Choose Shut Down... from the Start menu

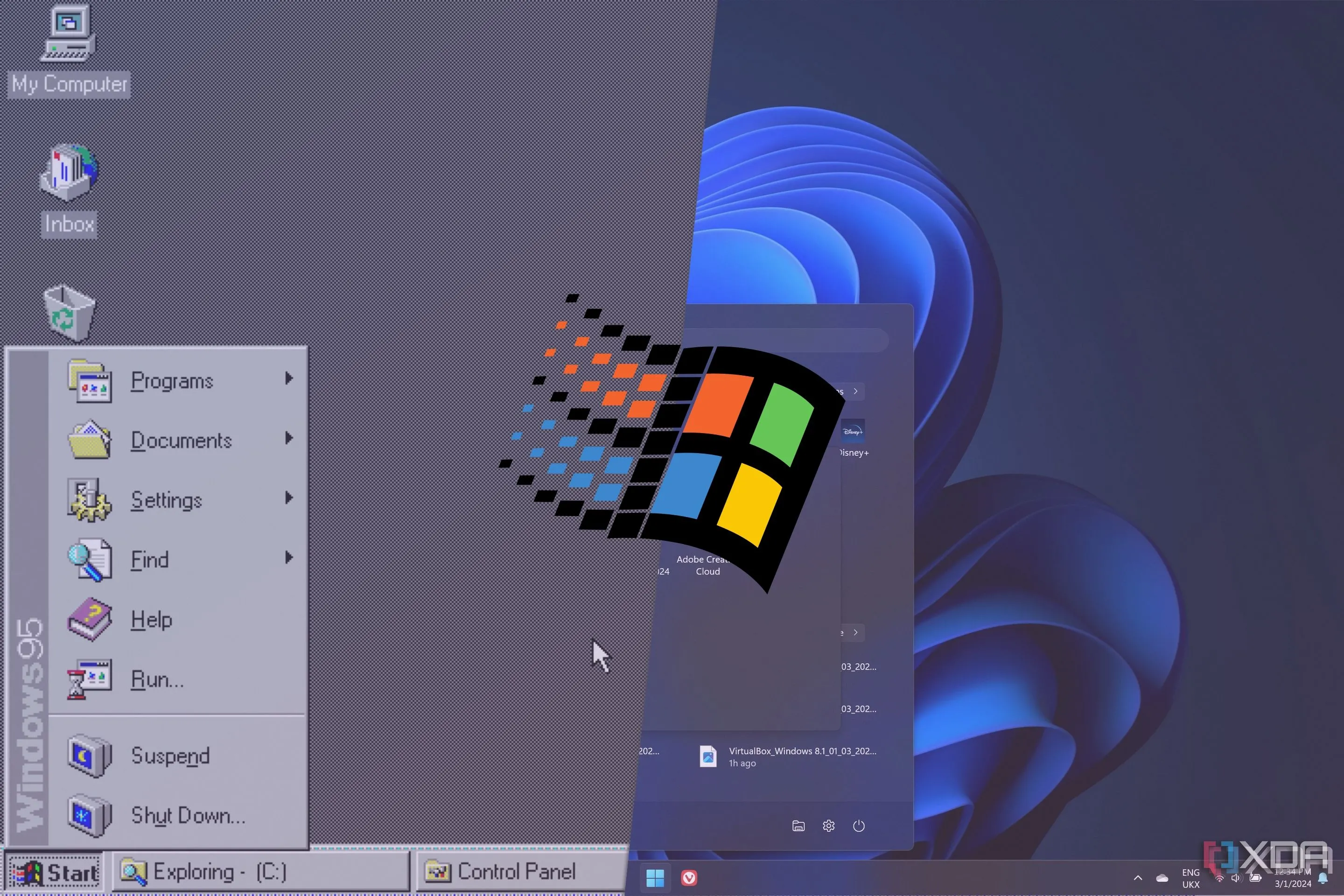pos(177,815)
